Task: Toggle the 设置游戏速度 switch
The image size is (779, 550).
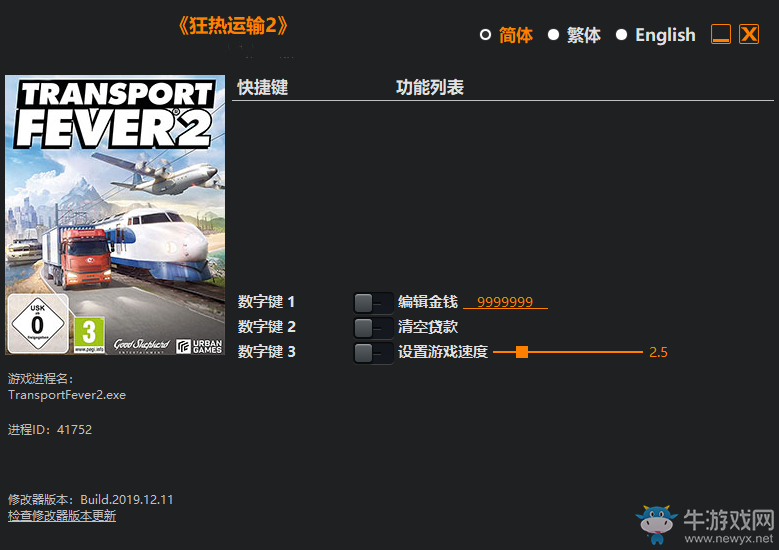Action: pyautogui.click(x=373, y=352)
